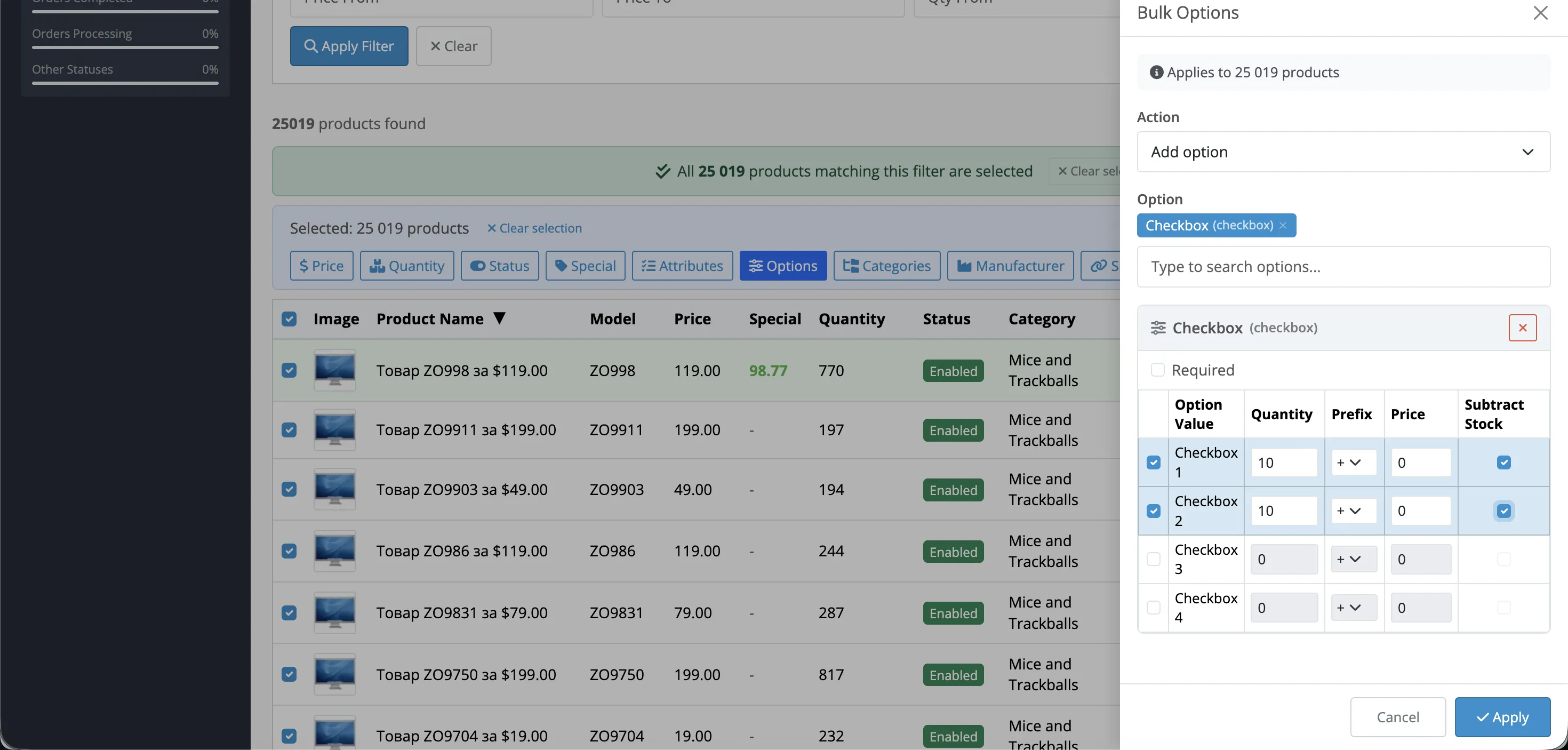Viewport: 1568px width, 750px height.
Task: Click Cancel in Bulk Options
Action: point(1397,717)
